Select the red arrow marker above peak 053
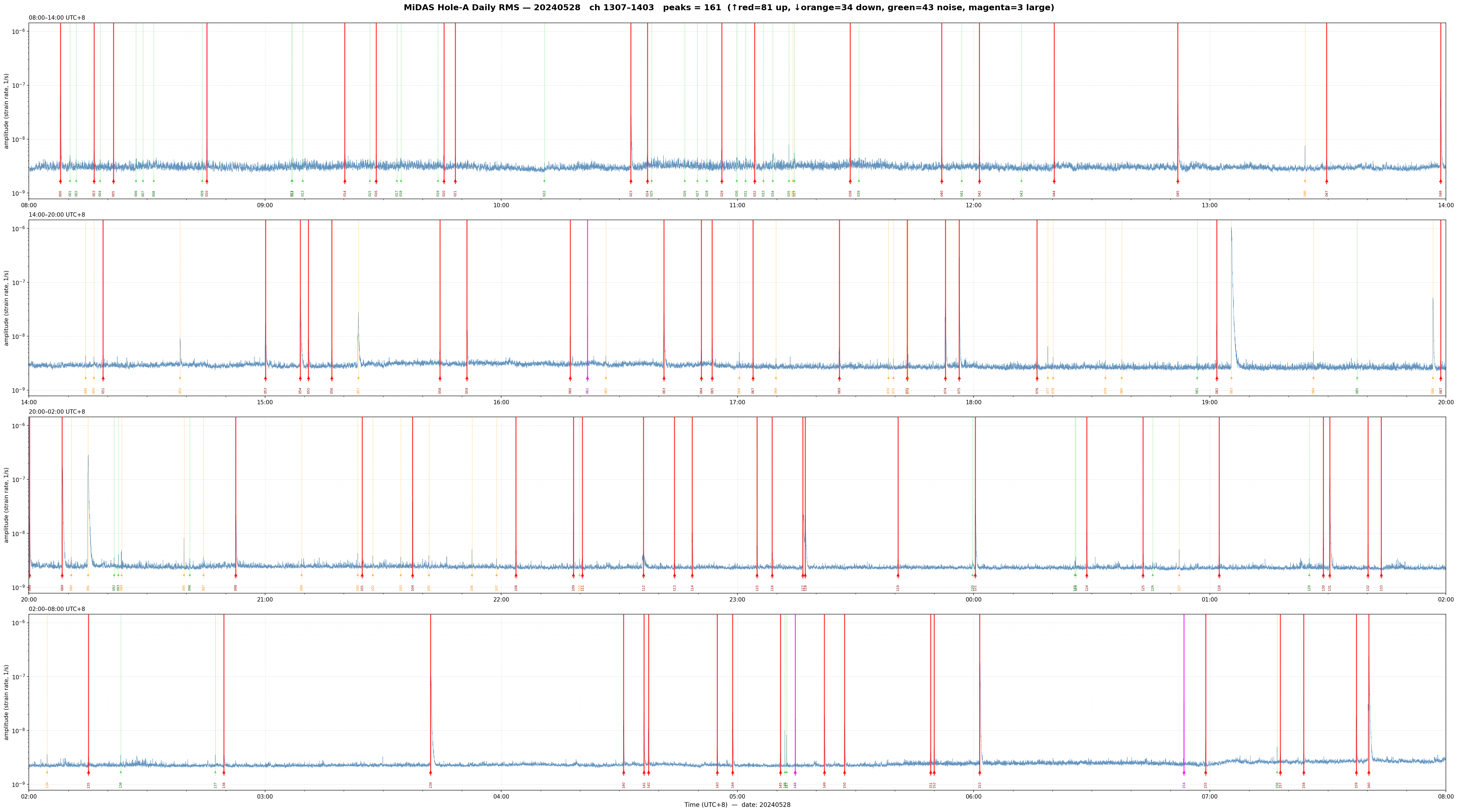The width and height of the screenshot is (1458, 812). click(265, 378)
